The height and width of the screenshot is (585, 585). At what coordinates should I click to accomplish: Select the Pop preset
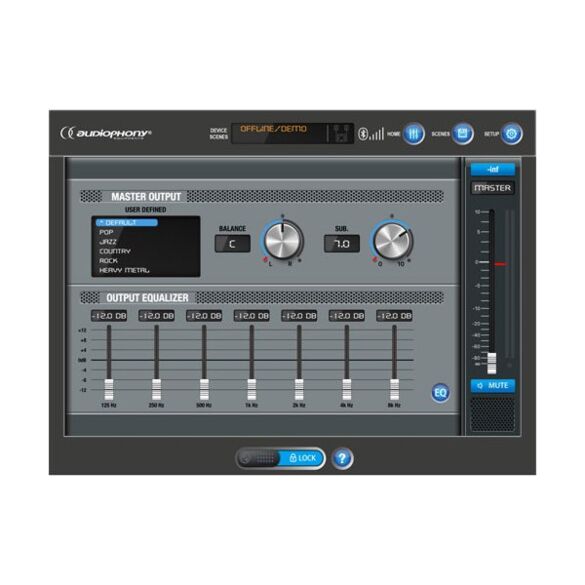pos(106,232)
